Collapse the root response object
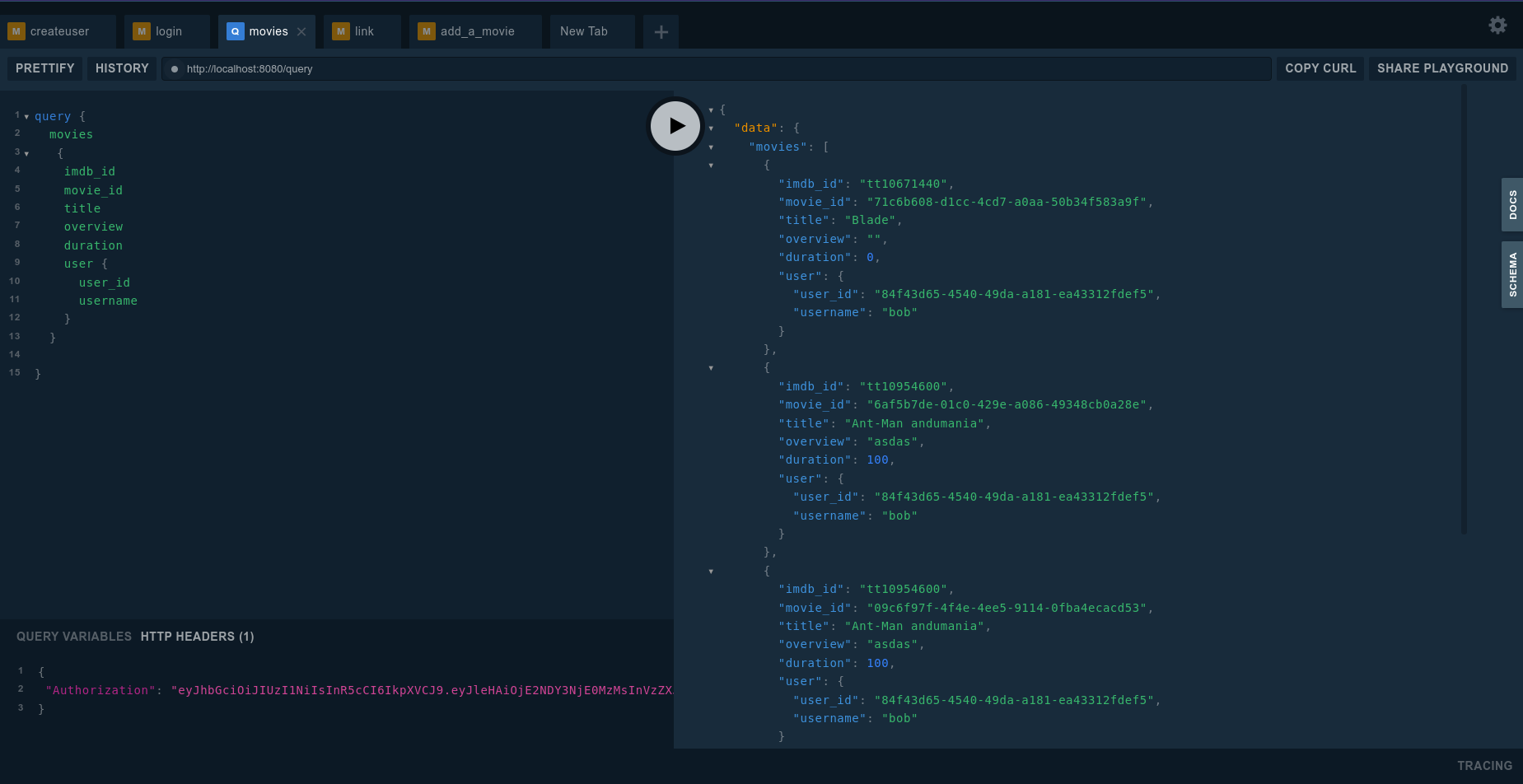The width and height of the screenshot is (1523, 784). tap(711, 110)
